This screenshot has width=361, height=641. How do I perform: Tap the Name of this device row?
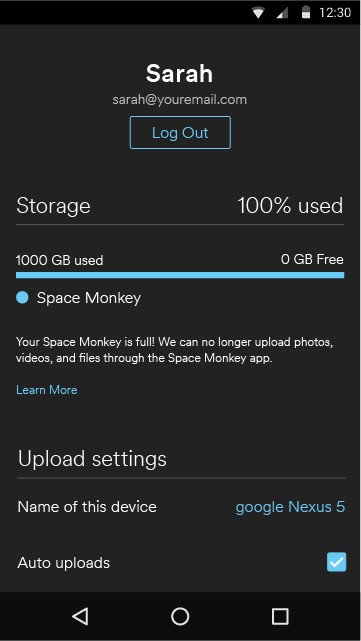[181, 507]
